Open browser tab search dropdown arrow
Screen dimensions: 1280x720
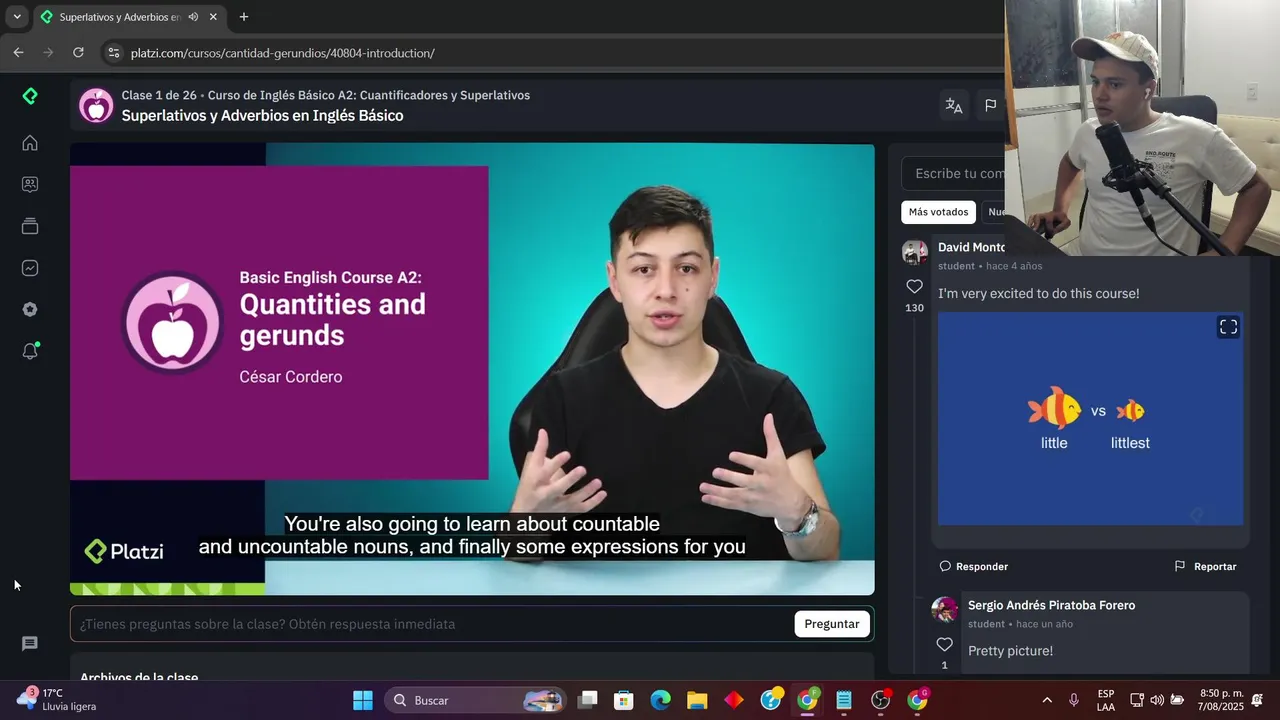(x=17, y=17)
